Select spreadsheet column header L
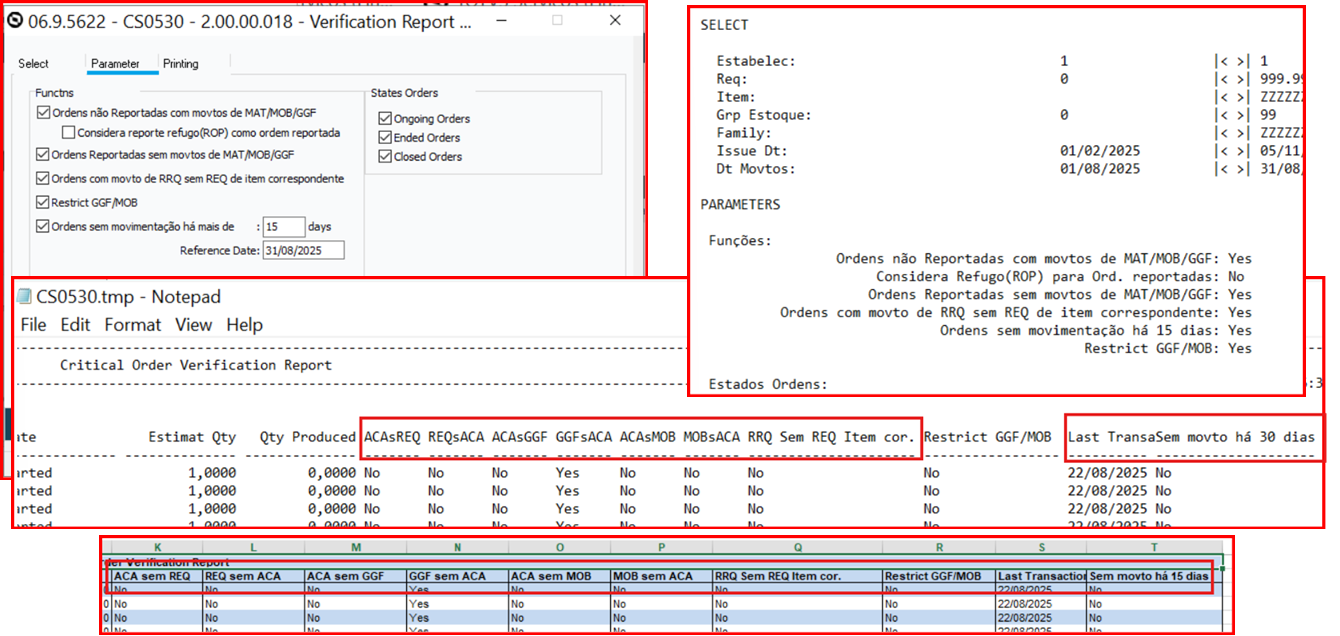Viewport: 1340px width, 636px height. [x=254, y=549]
